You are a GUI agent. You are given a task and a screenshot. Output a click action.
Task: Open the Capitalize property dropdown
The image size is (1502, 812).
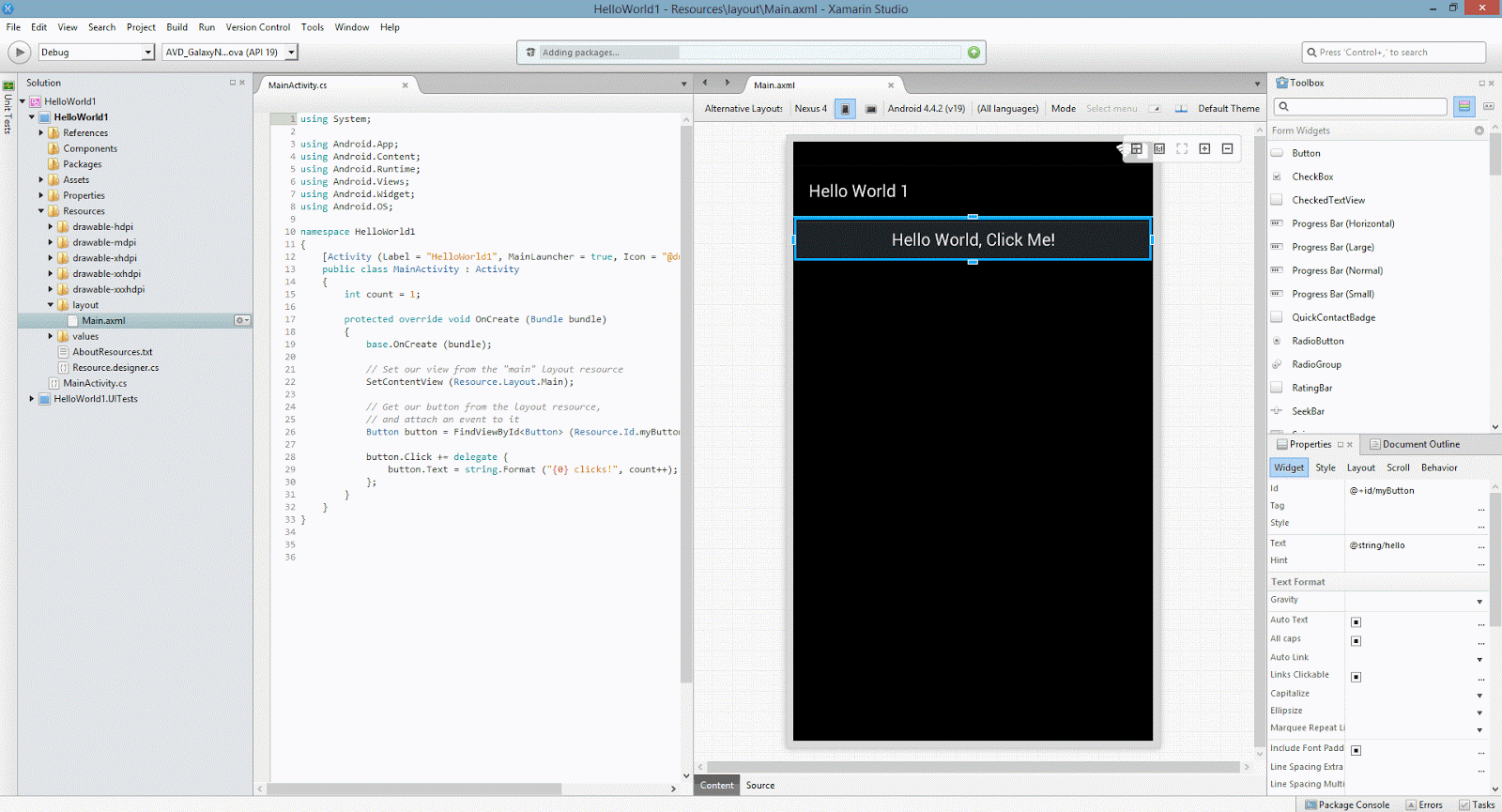(x=1479, y=696)
